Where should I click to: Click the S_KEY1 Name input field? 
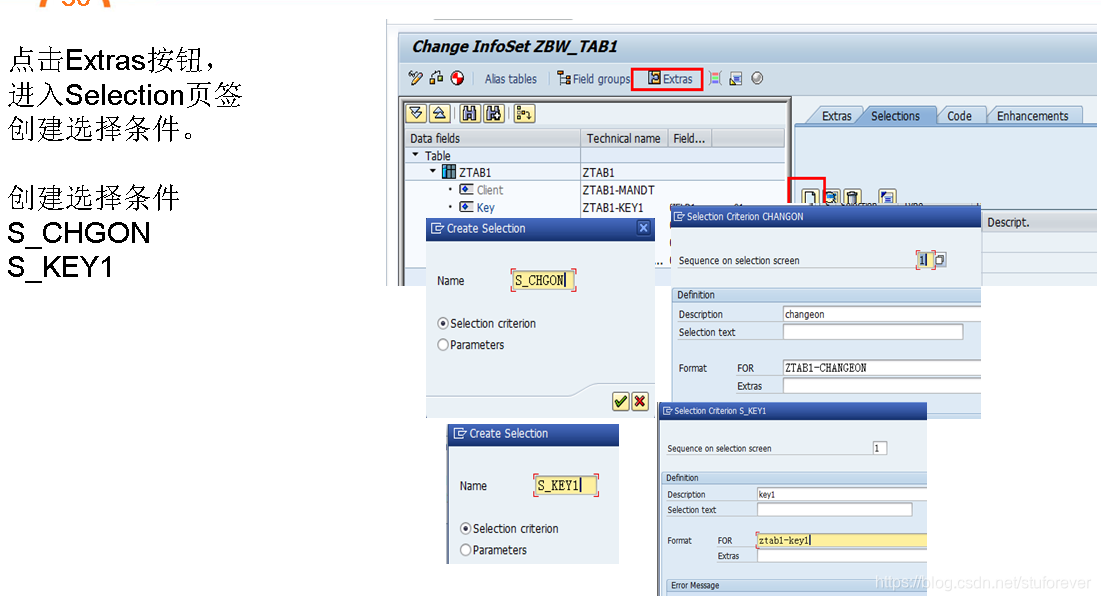(x=566, y=485)
